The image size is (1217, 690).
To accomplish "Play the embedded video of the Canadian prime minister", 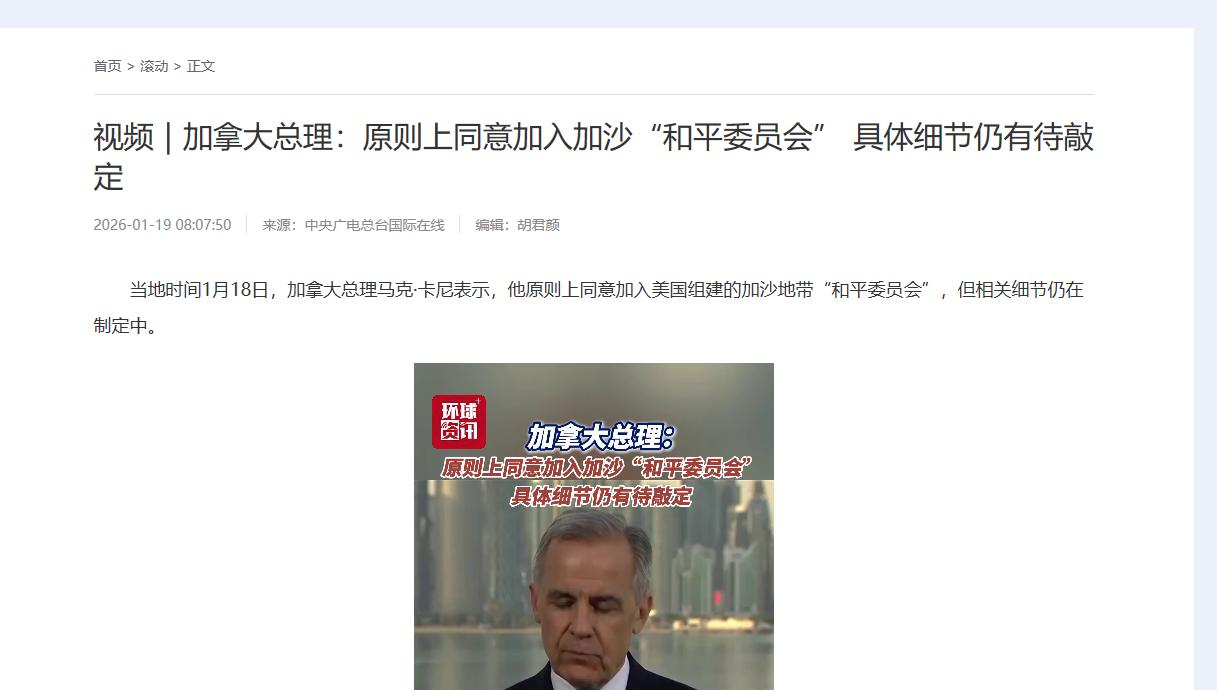I will pos(594,526).
